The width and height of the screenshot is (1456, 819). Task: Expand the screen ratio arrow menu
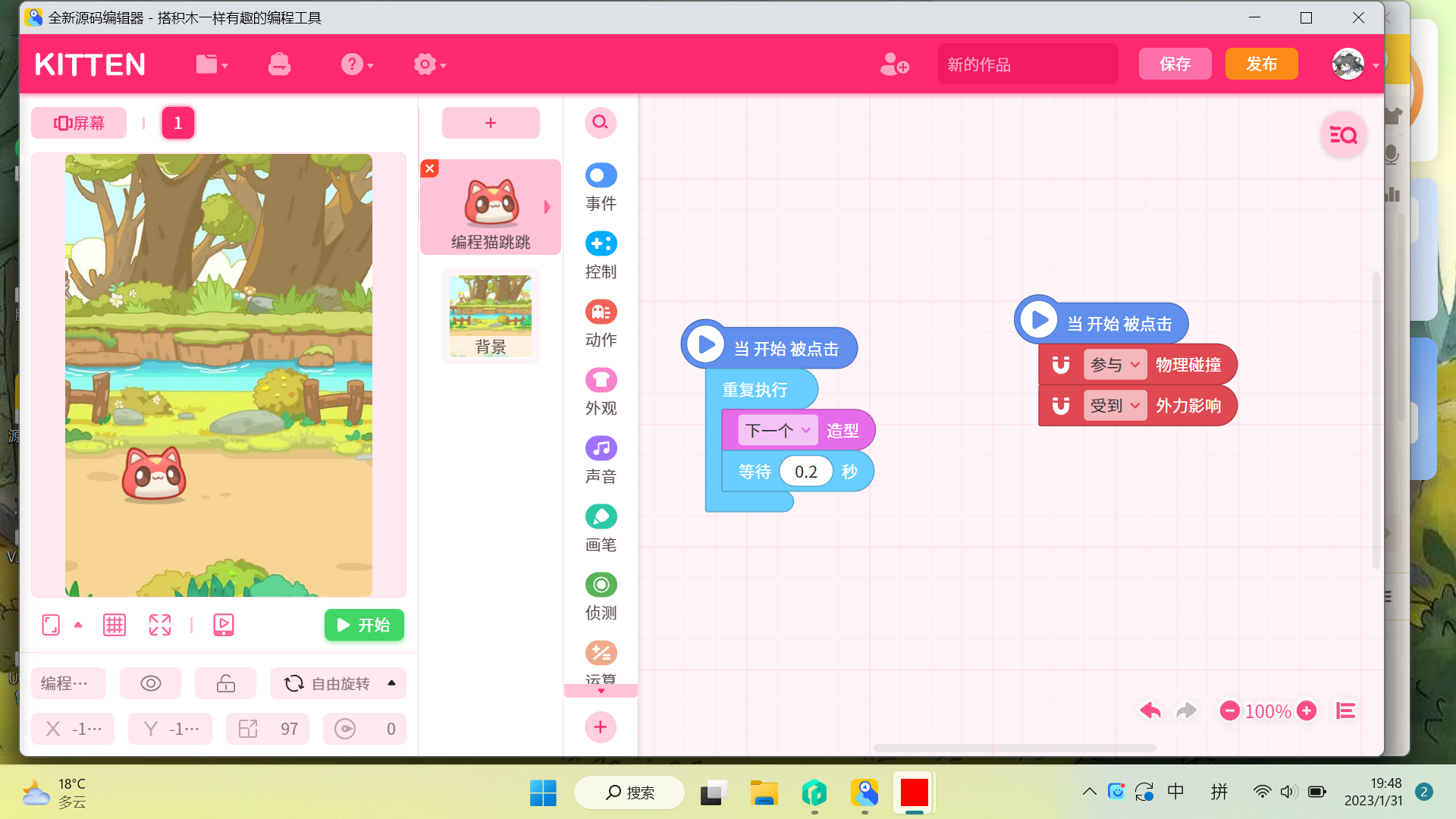click(x=78, y=625)
